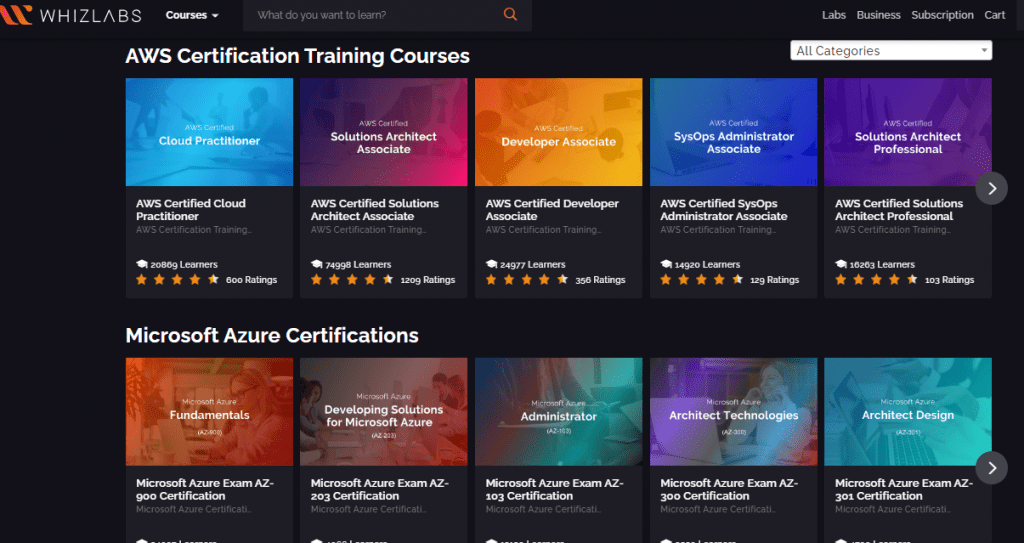
Task: Expand the All Categories dropdown
Action: (891, 50)
